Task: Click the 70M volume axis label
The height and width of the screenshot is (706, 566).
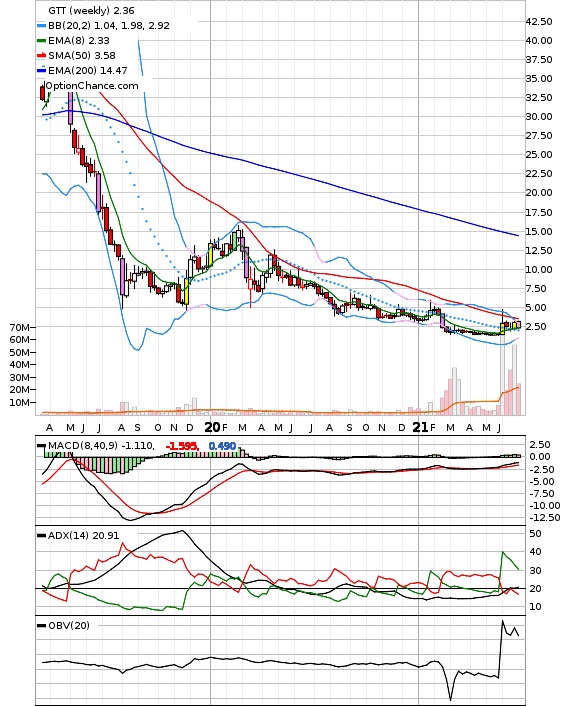Action: click(x=19, y=327)
